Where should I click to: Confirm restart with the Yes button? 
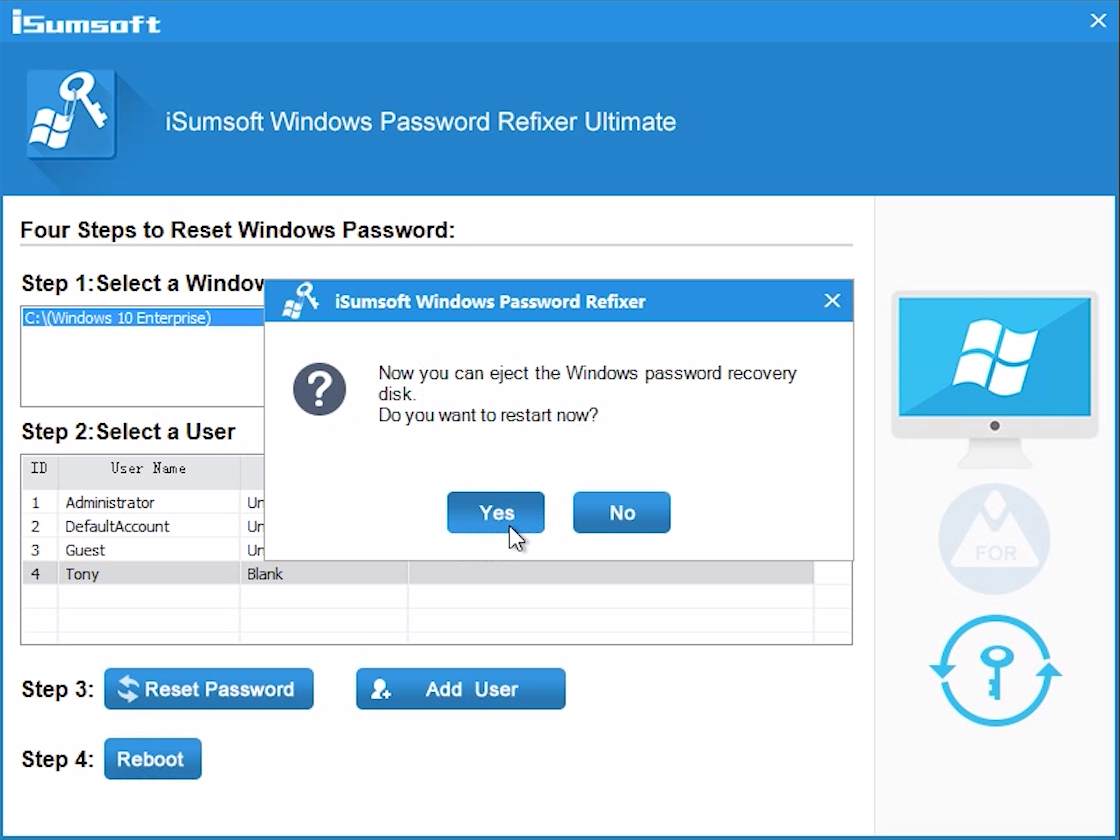tap(496, 512)
